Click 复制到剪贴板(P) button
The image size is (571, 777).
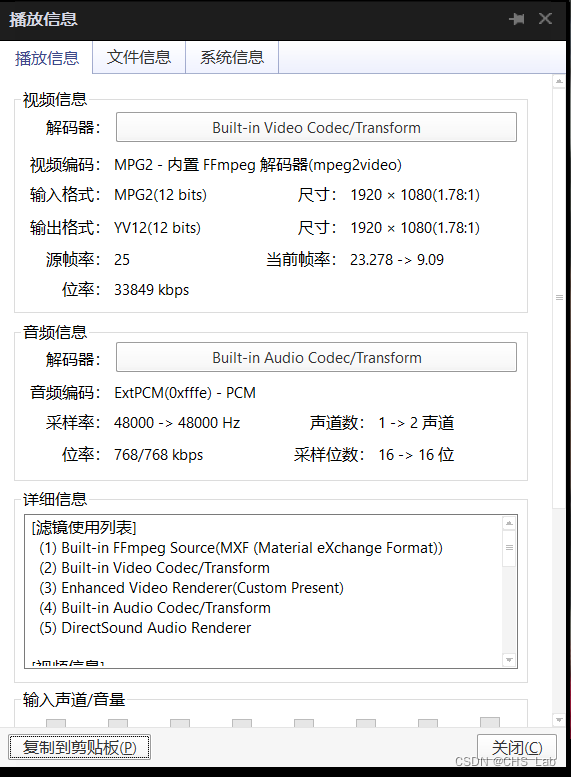point(79,747)
